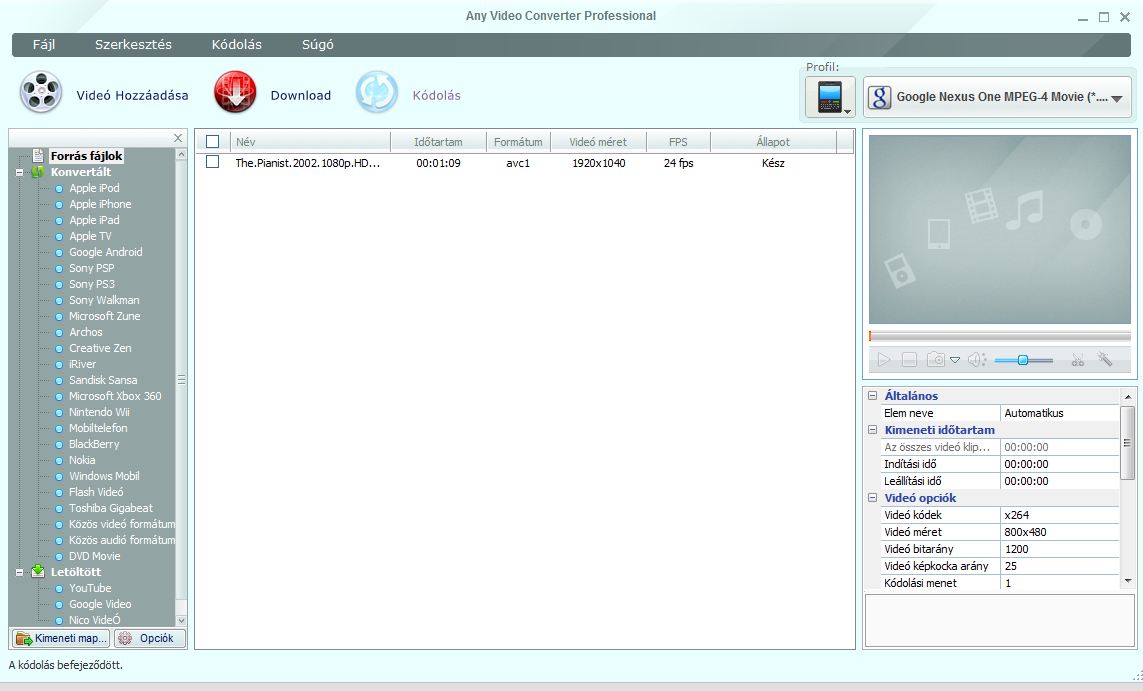The width and height of the screenshot is (1143, 691).
Task: Select Google Video tree item
Action: (x=100, y=605)
